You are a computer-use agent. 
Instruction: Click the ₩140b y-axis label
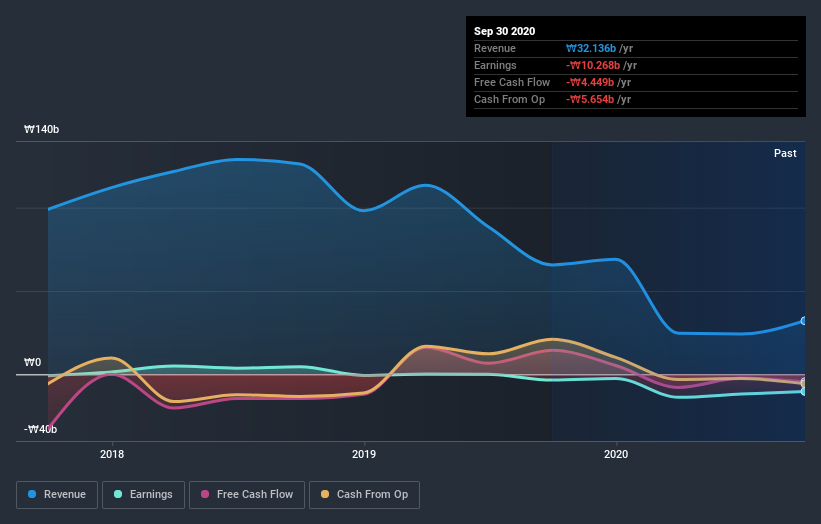[41, 129]
